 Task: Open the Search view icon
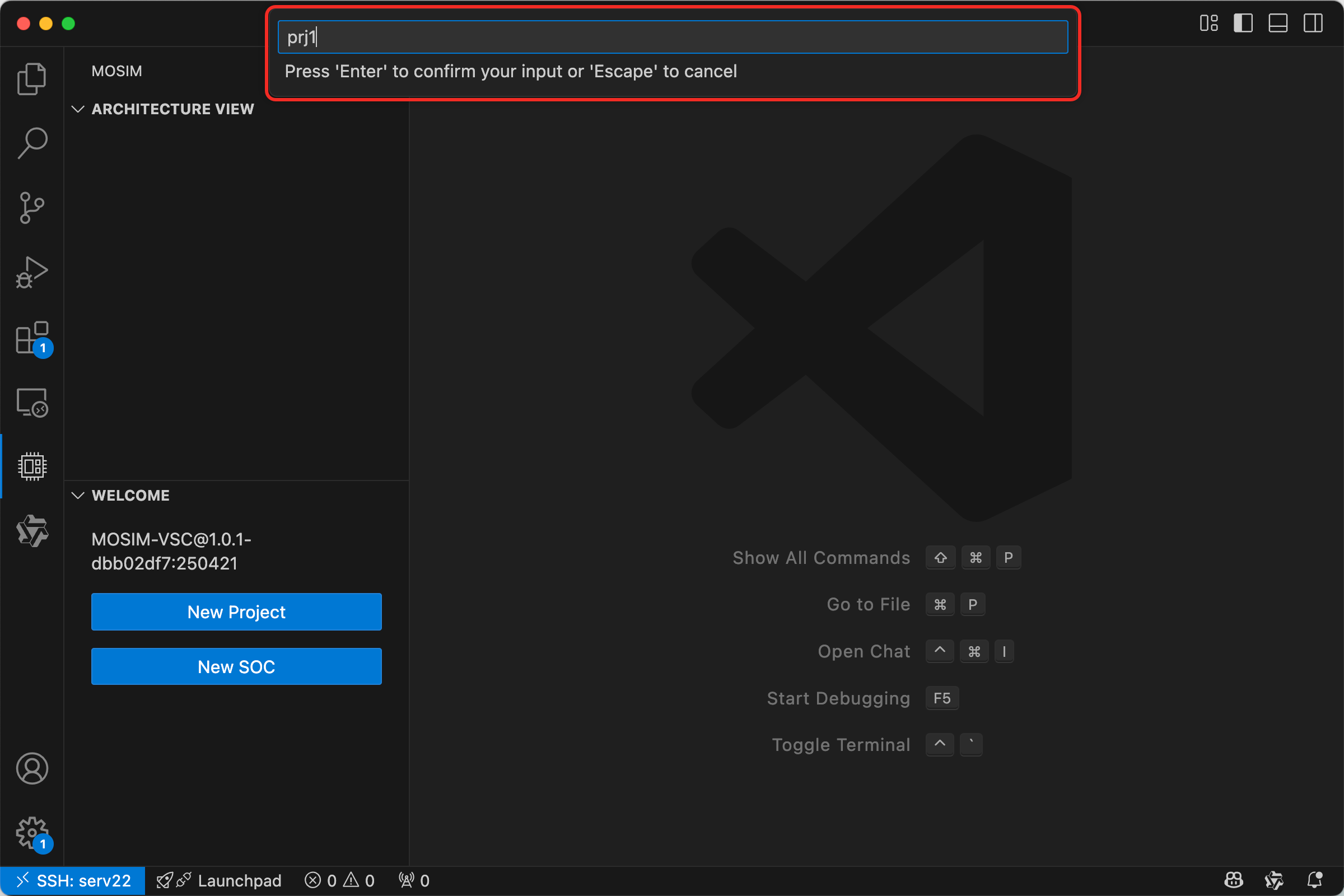coord(32,143)
